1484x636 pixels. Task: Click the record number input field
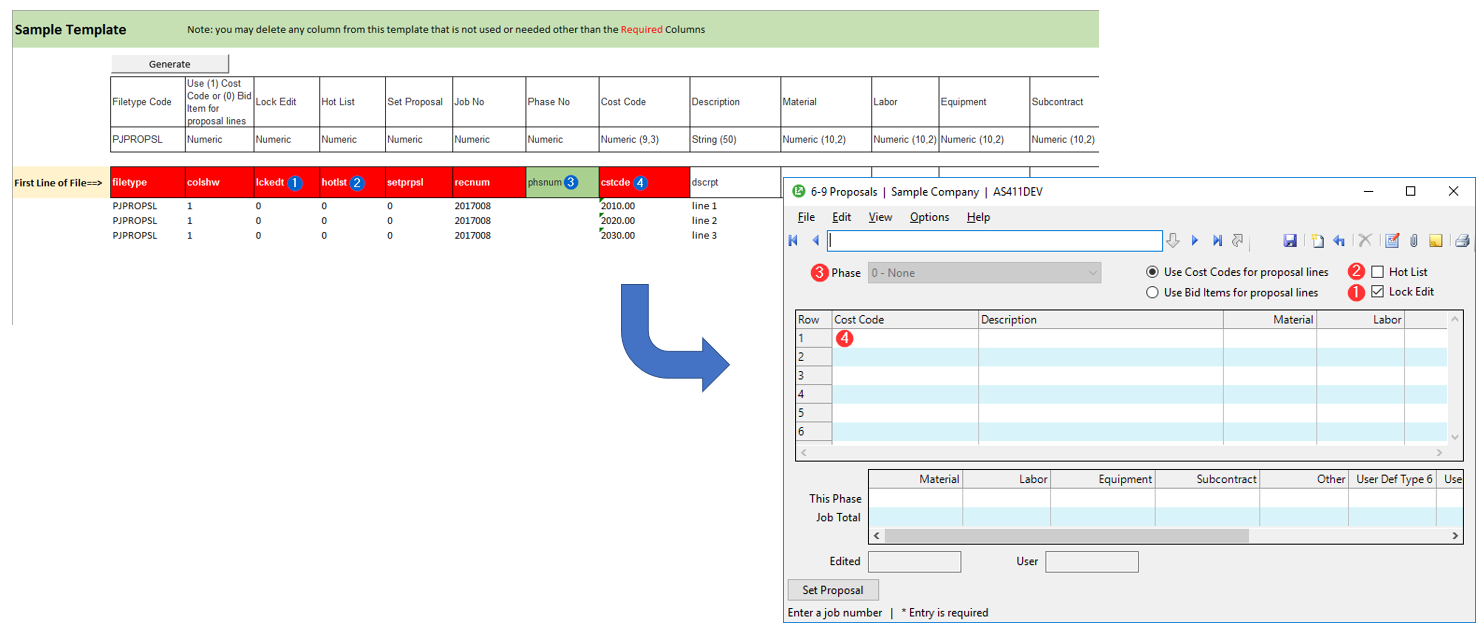(x=994, y=241)
